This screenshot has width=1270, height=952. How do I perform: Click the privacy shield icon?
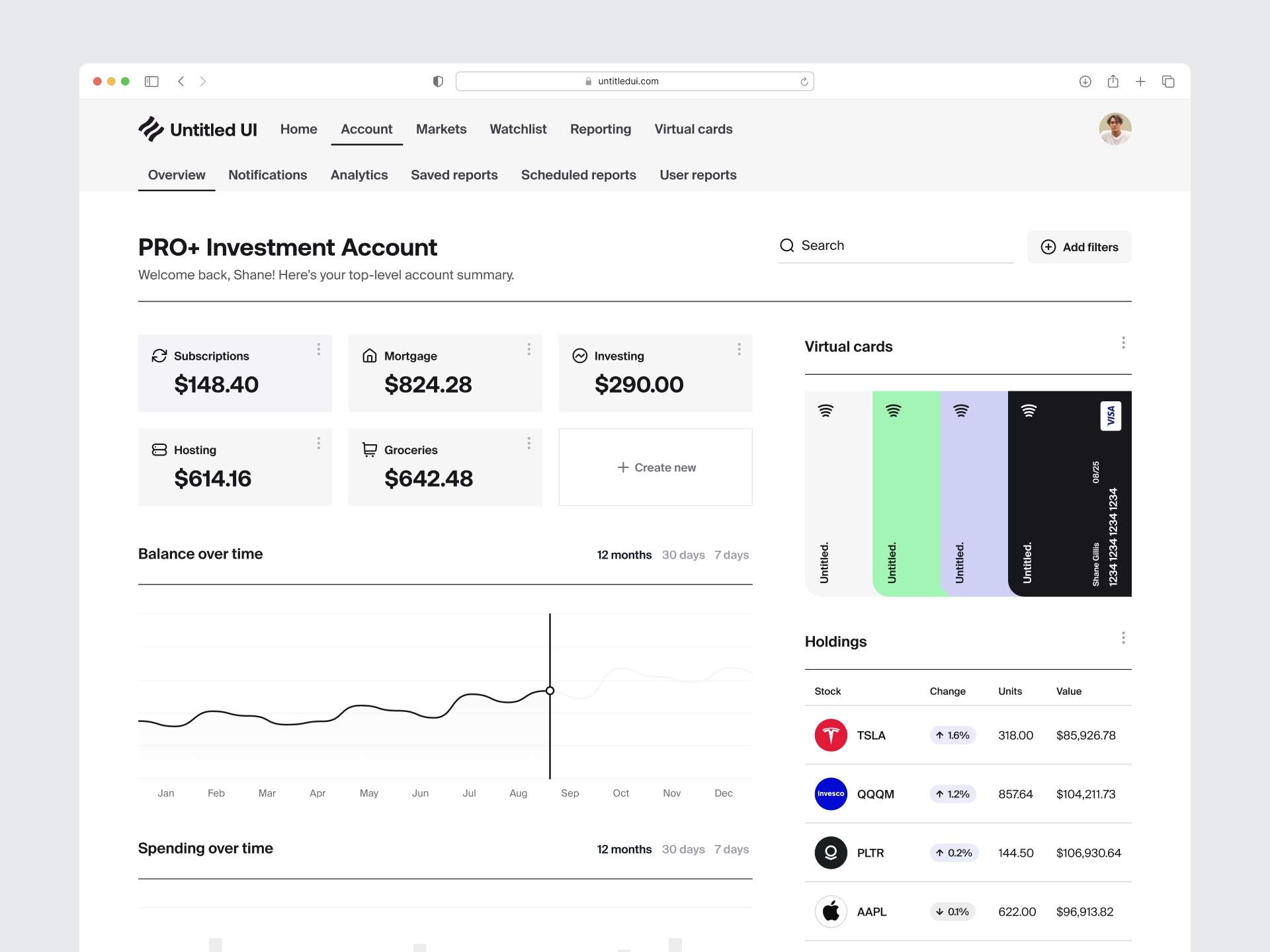(x=438, y=81)
